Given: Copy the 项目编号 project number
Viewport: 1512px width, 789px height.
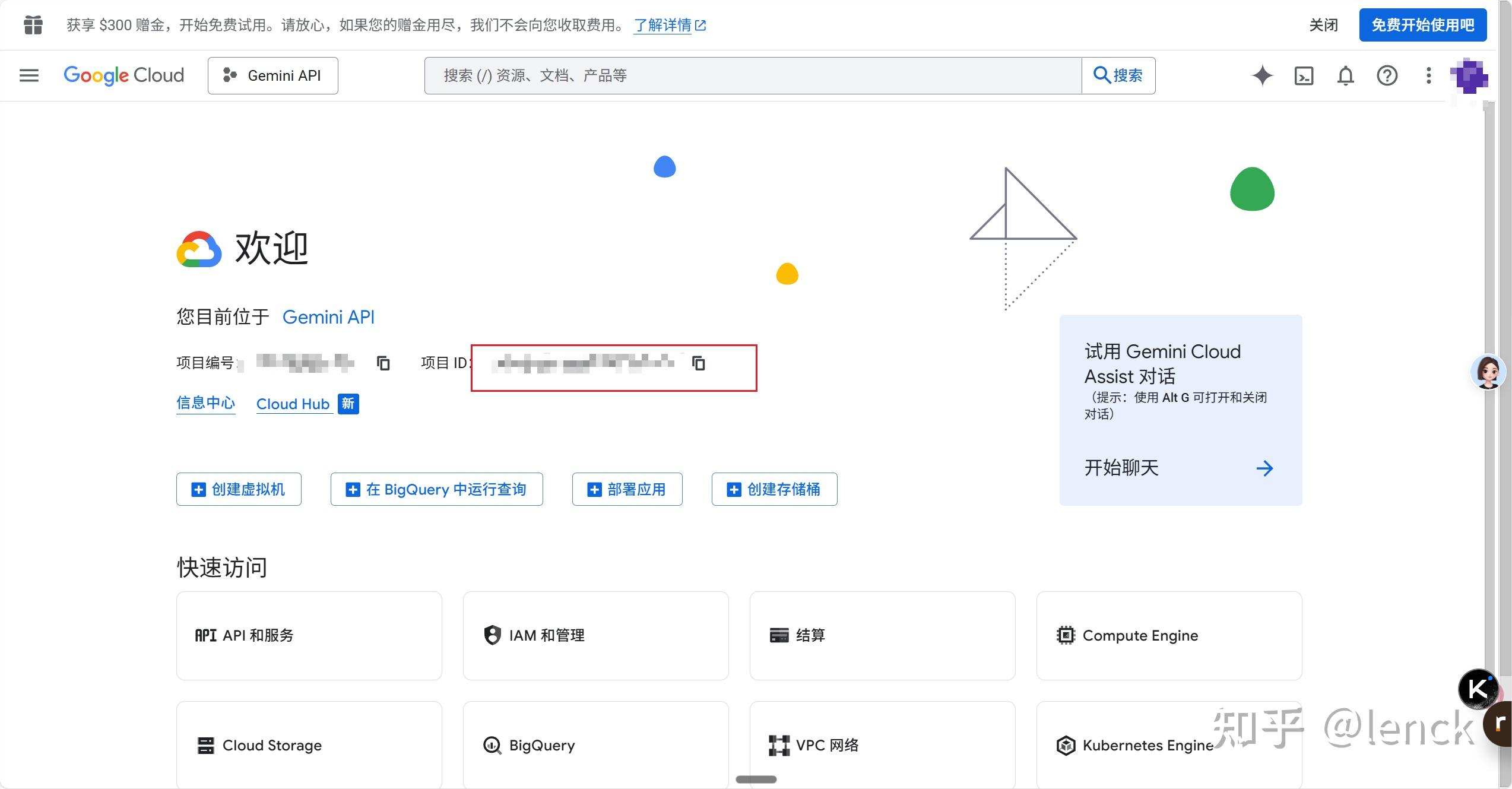Looking at the screenshot, I should click(x=383, y=363).
